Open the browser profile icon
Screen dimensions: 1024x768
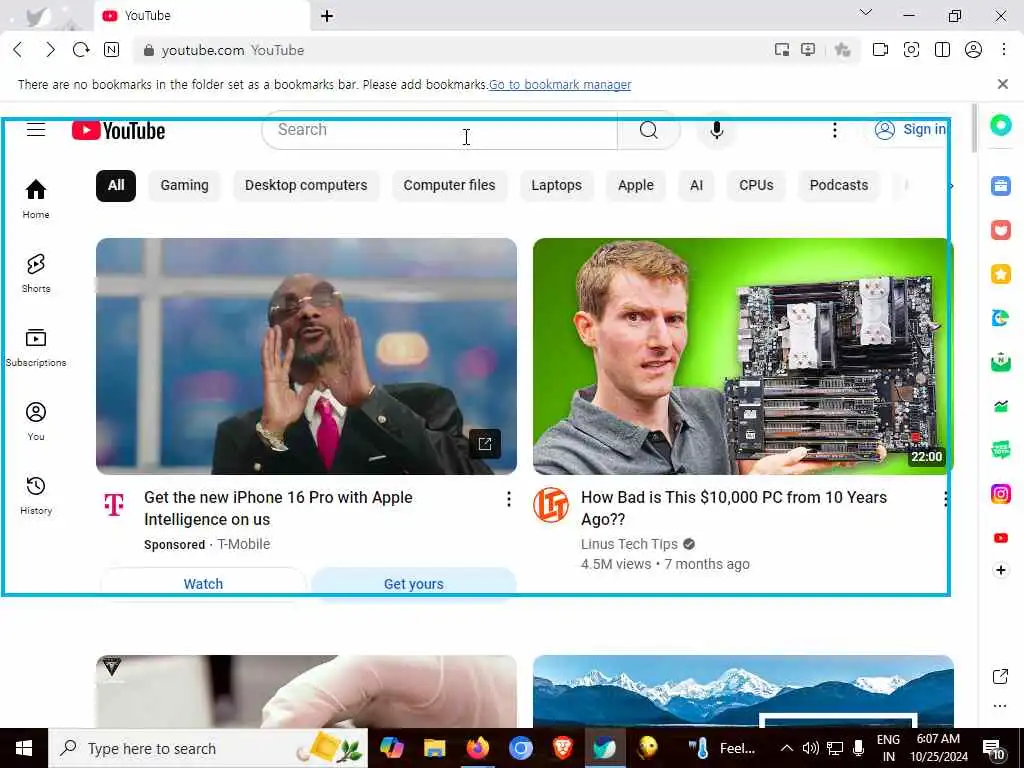coord(973,50)
